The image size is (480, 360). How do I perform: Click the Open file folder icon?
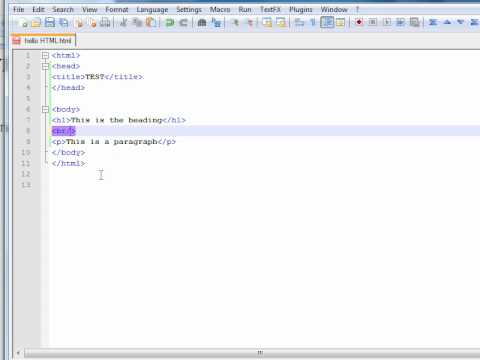point(36,23)
